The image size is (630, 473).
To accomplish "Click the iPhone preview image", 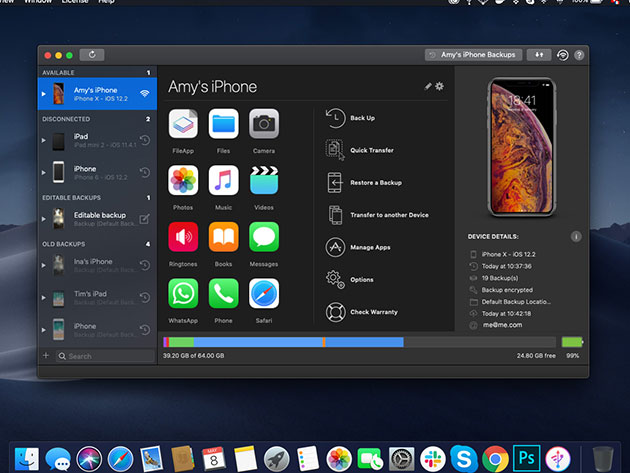I will (522, 147).
